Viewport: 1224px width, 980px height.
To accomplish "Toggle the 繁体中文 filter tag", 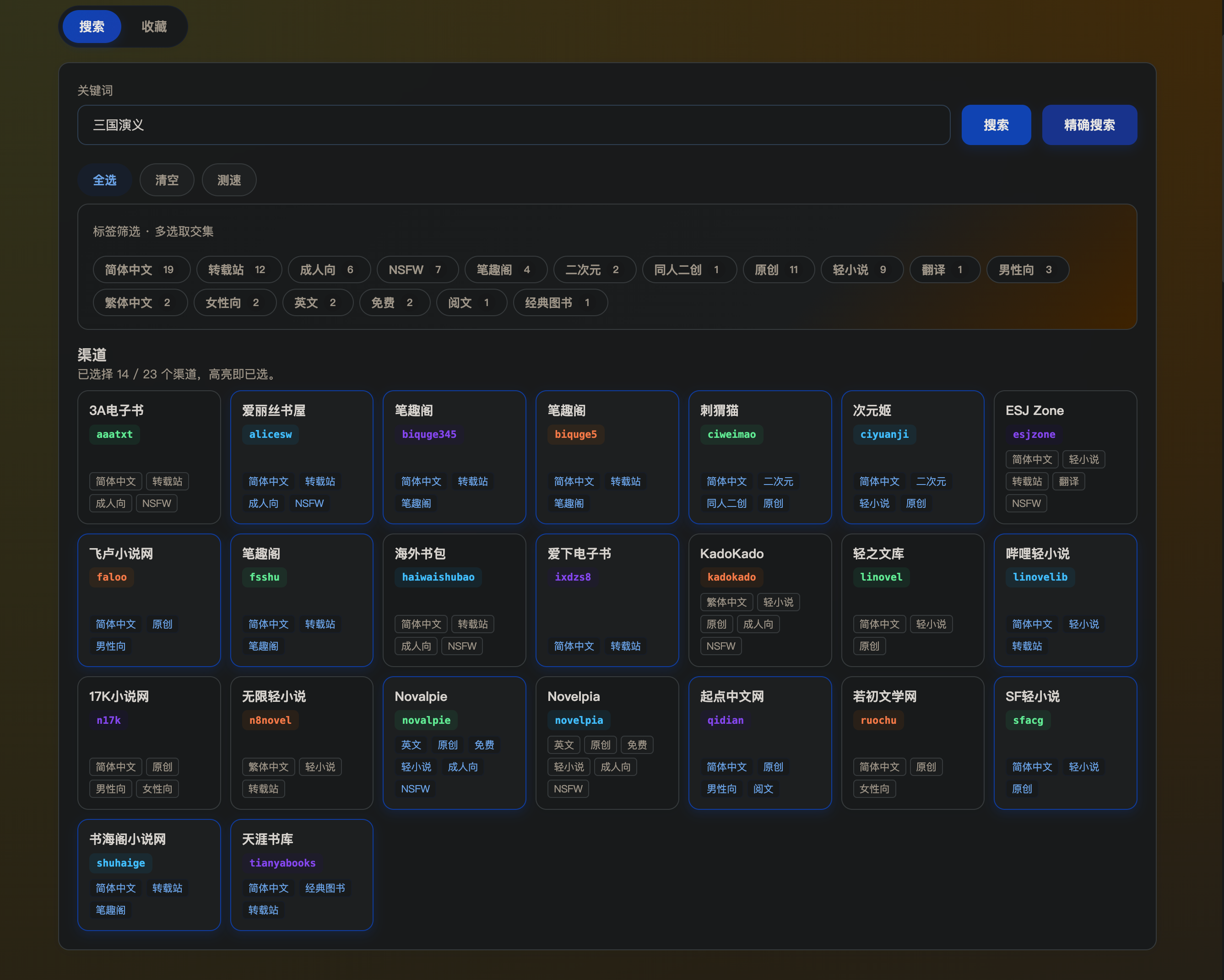I will 140,302.
